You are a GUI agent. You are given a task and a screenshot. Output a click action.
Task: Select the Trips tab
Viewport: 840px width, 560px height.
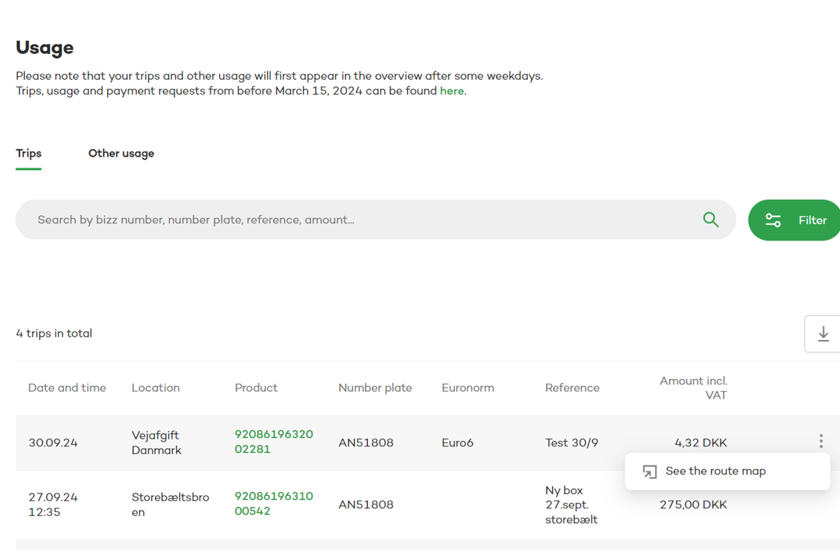coord(29,154)
